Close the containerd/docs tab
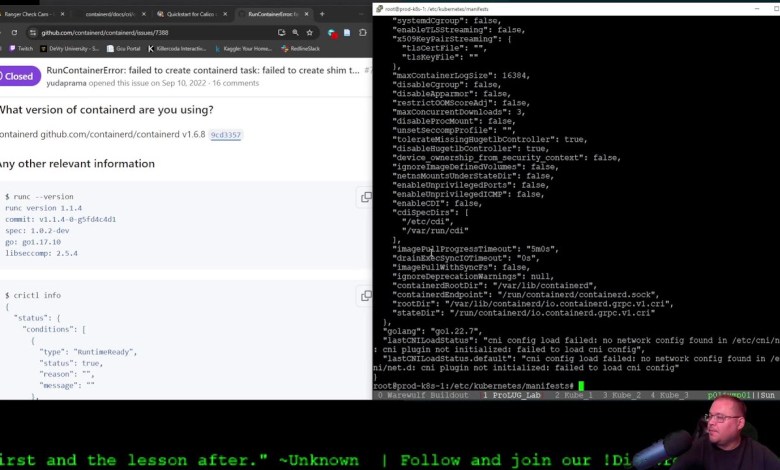Image resolution: width=780 pixels, height=470 pixels. [144, 14]
